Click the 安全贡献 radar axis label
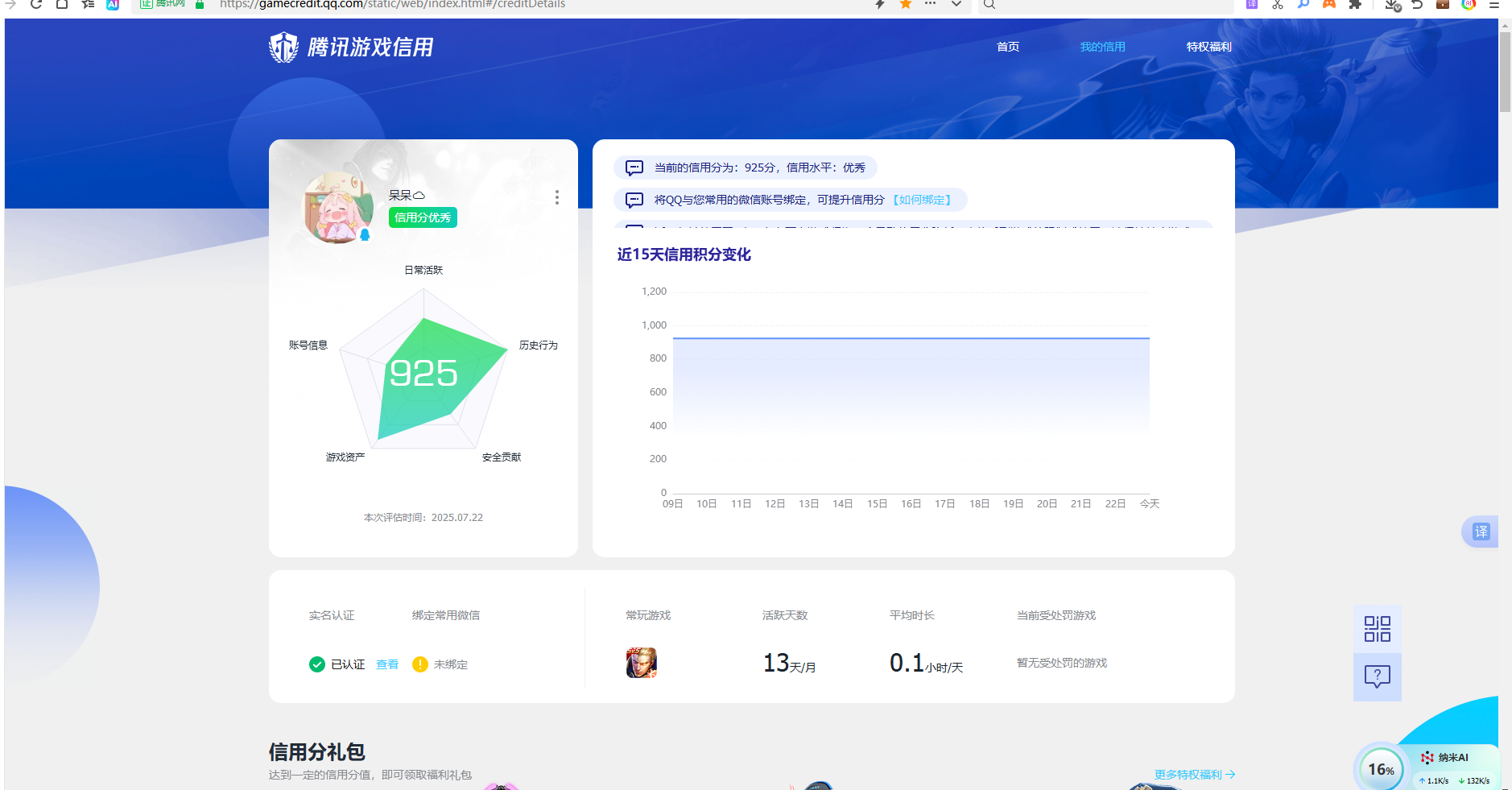Screen dimensions: 1512x790 tap(502, 457)
